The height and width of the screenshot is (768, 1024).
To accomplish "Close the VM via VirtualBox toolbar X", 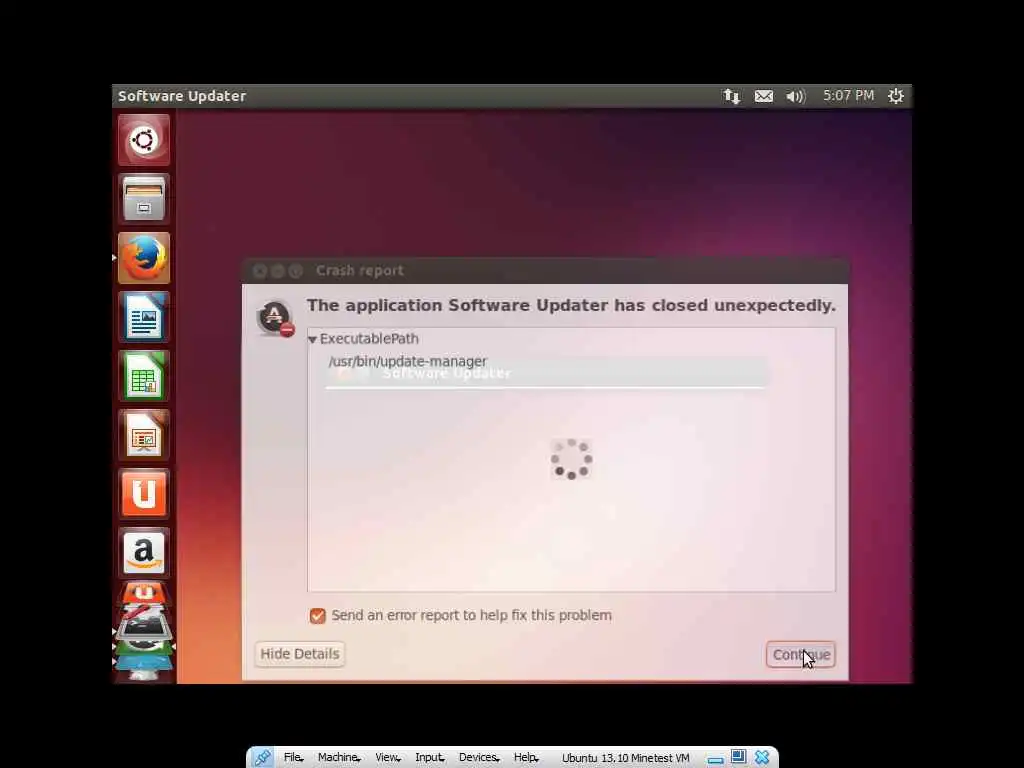I will (x=762, y=758).
